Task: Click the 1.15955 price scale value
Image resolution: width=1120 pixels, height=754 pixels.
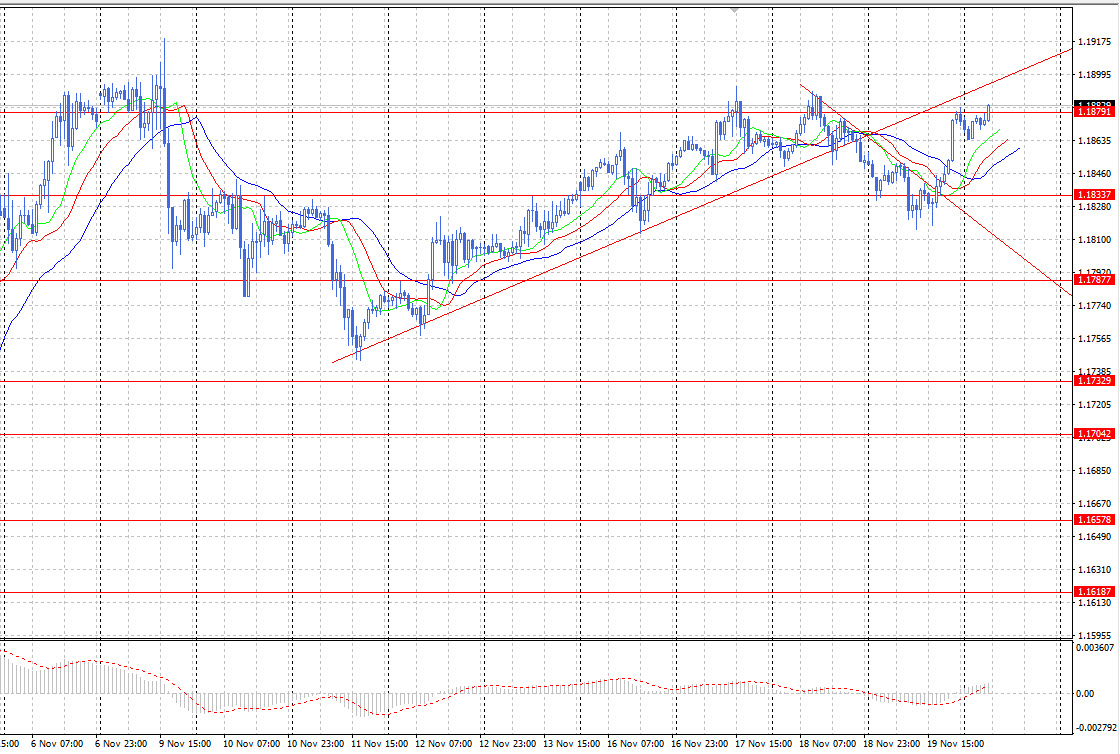Action: (1094, 635)
